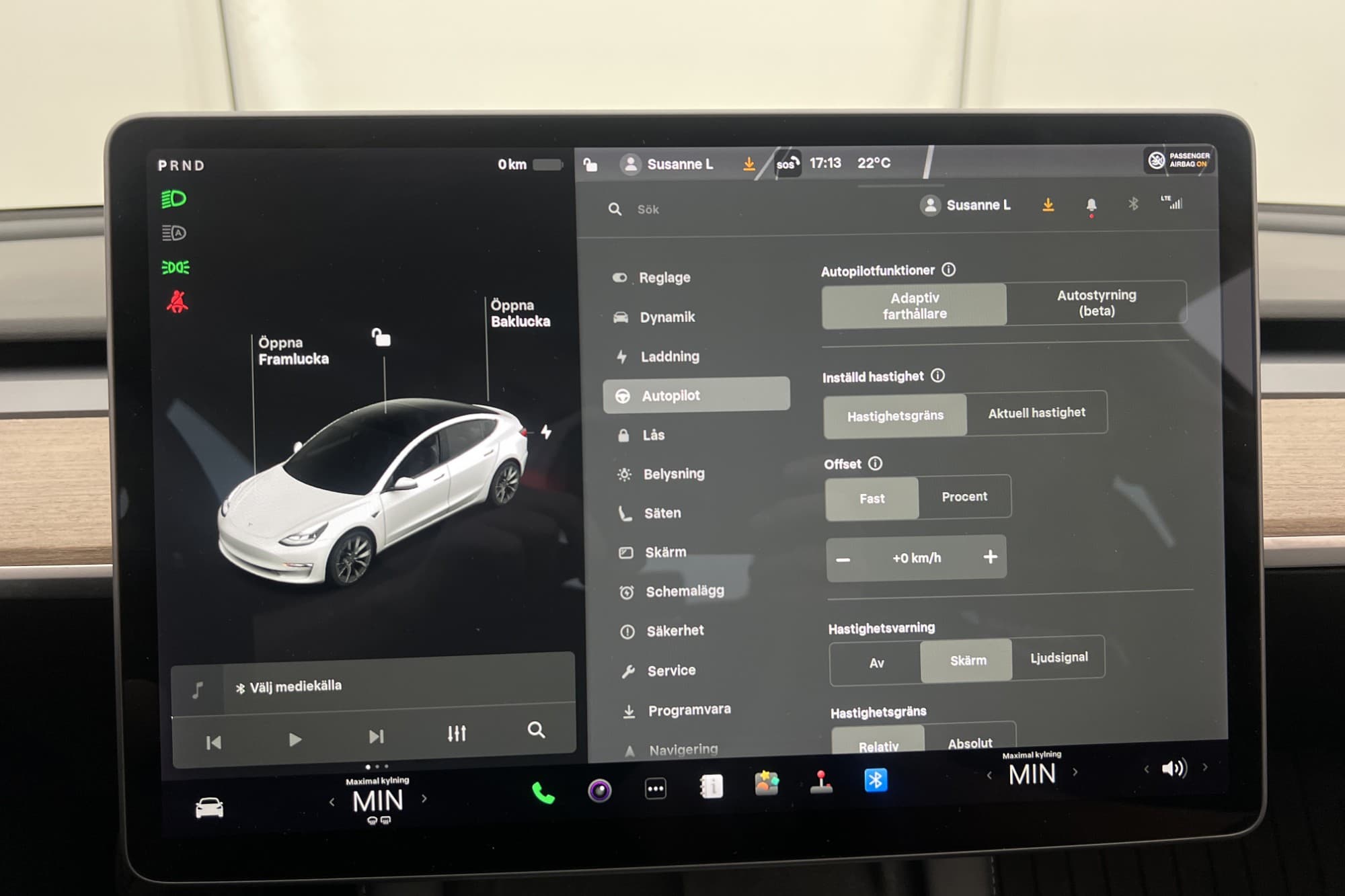
Task: Select Hastighetsgräns set speed option
Action: click(x=895, y=415)
